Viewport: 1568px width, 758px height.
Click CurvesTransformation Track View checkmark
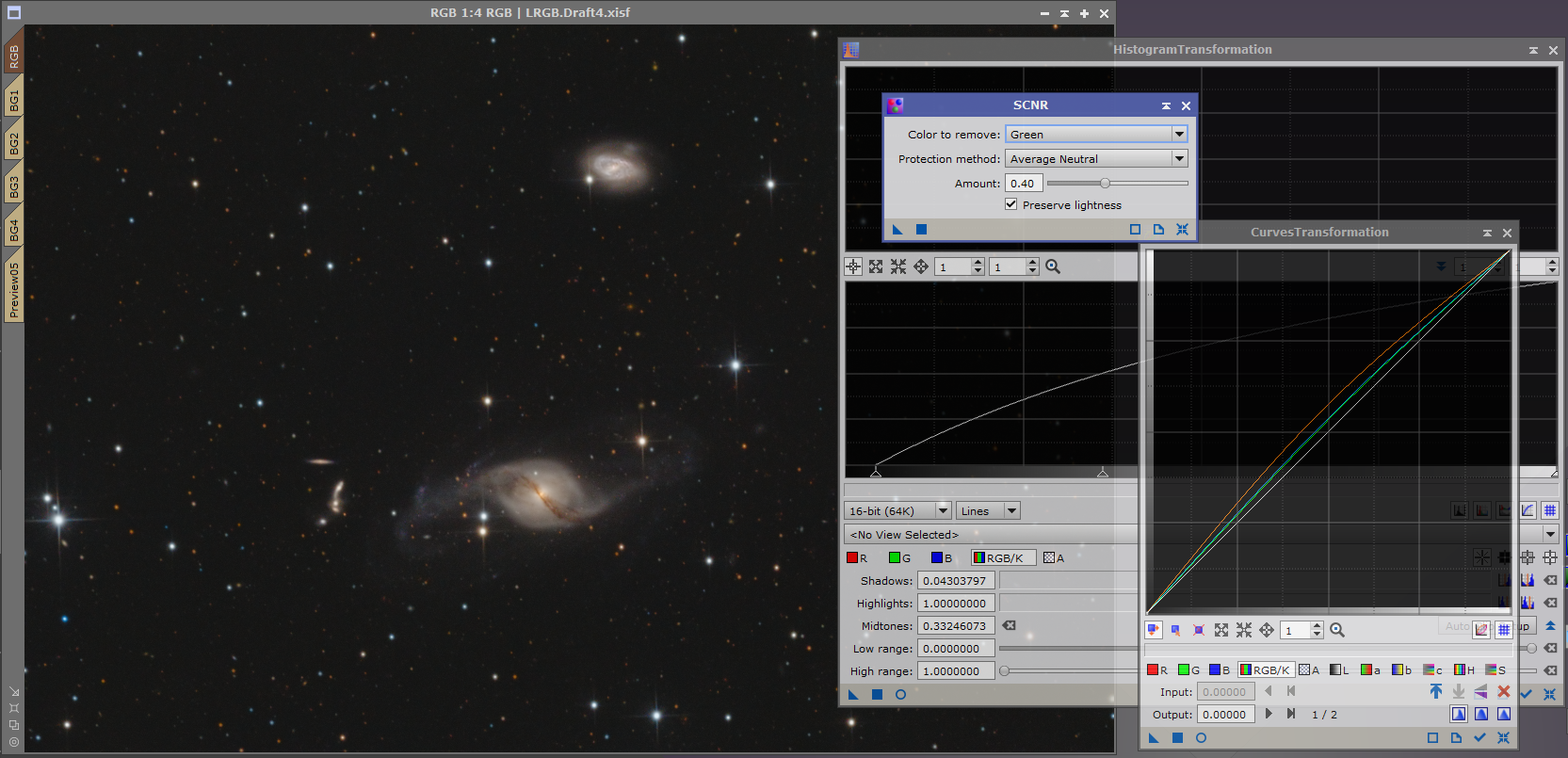coord(1479,737)
